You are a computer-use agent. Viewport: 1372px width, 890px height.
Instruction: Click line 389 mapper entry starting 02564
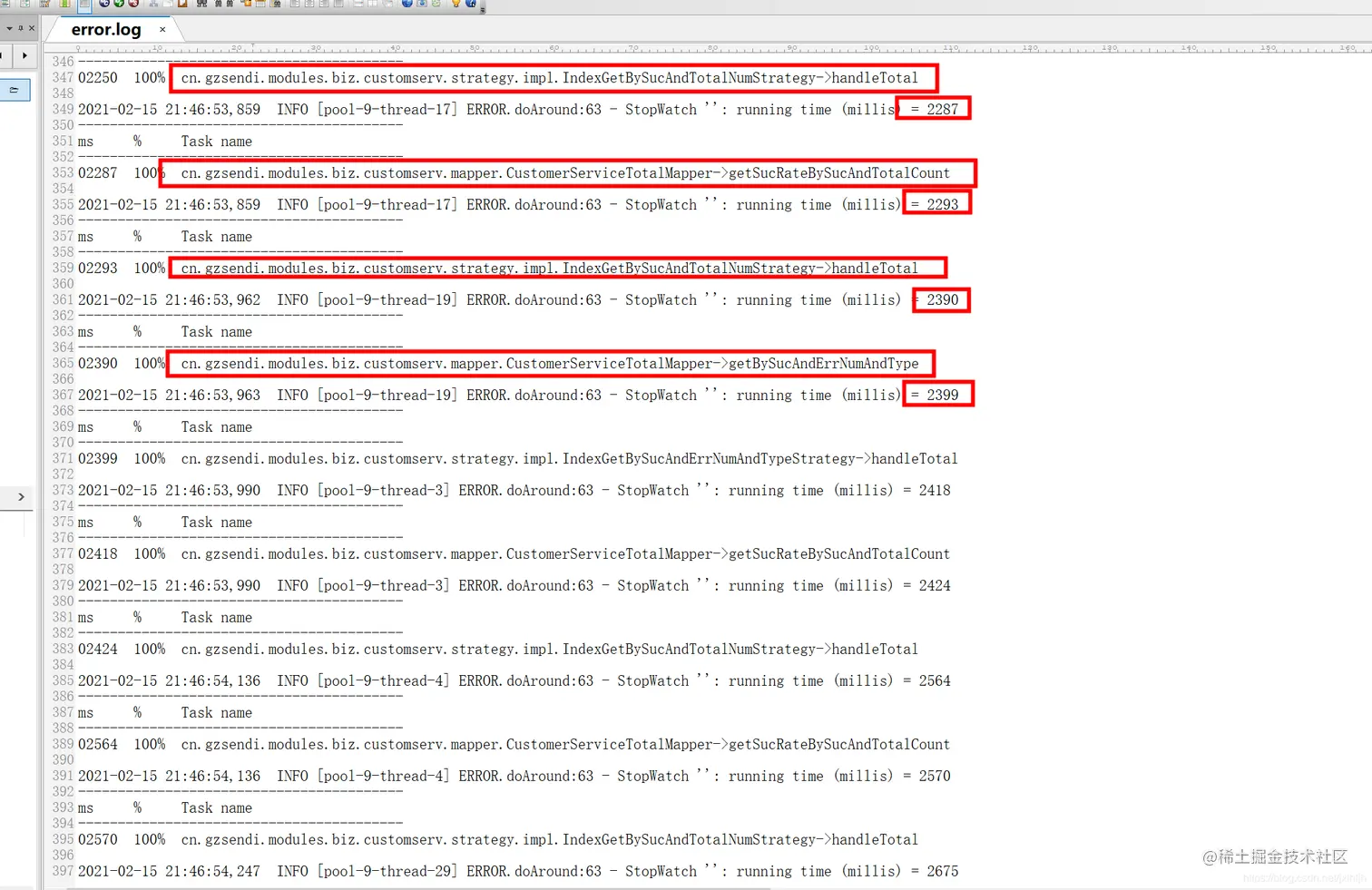coord(514,745)
